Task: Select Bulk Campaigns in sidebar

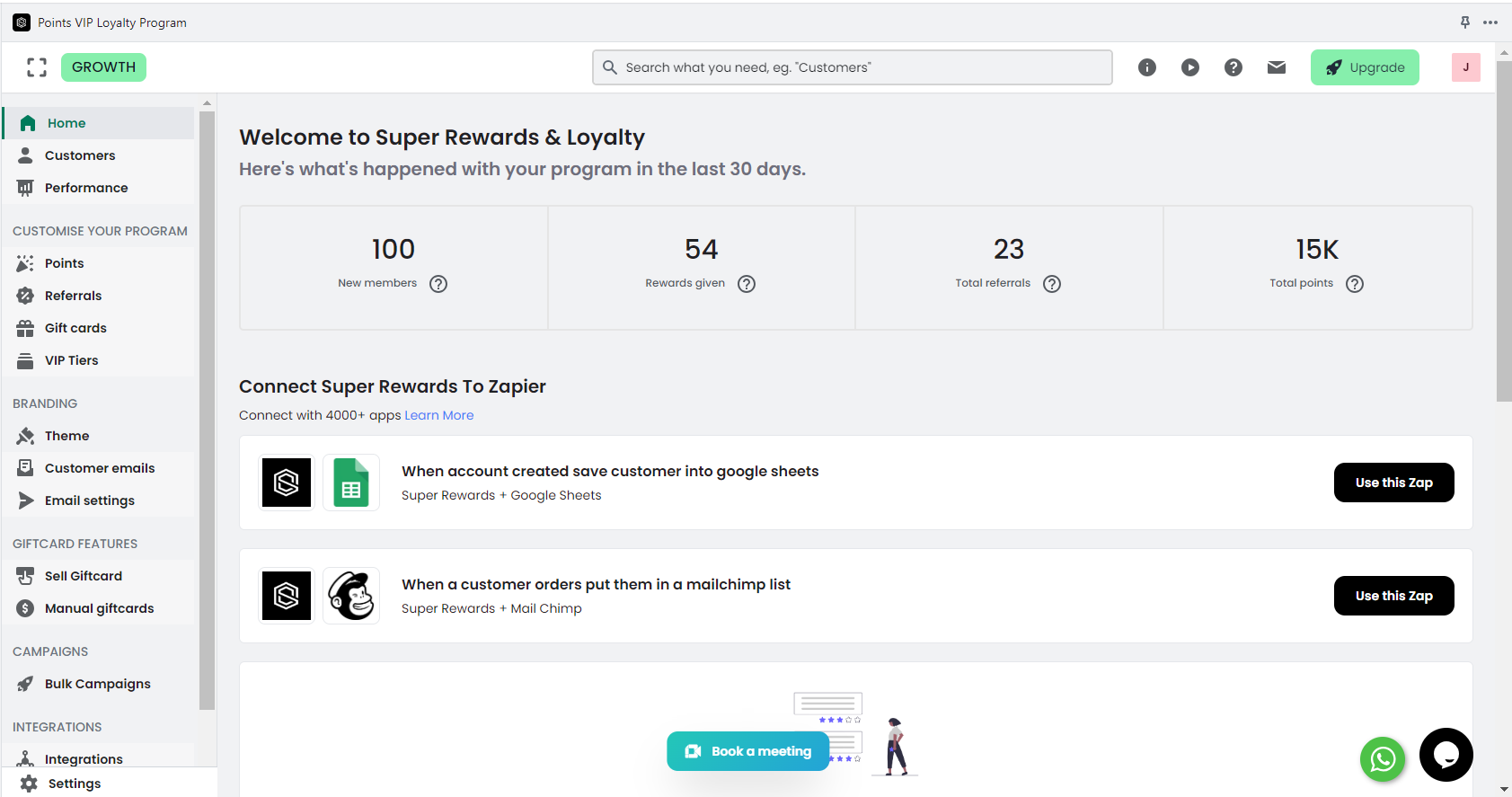Action: click(x=97, y=684)
